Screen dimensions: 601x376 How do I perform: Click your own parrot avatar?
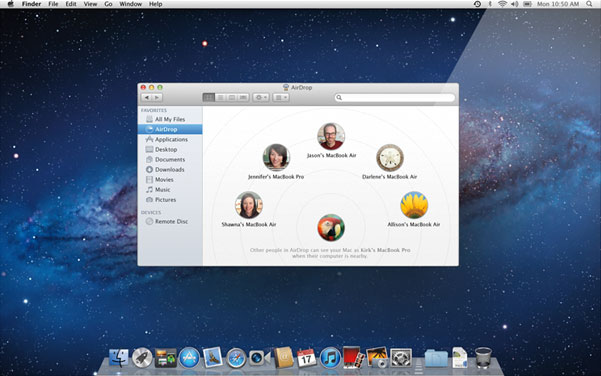click(331, 228)
